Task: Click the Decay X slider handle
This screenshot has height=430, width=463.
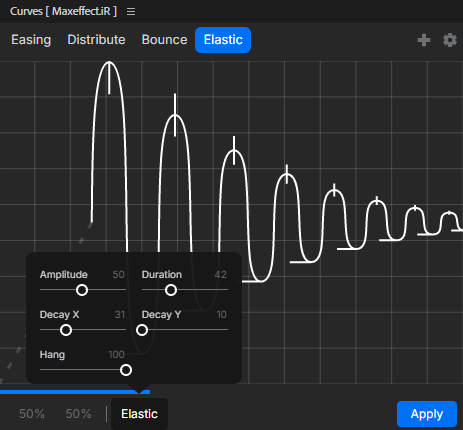Action: click(x=66, y=330)
